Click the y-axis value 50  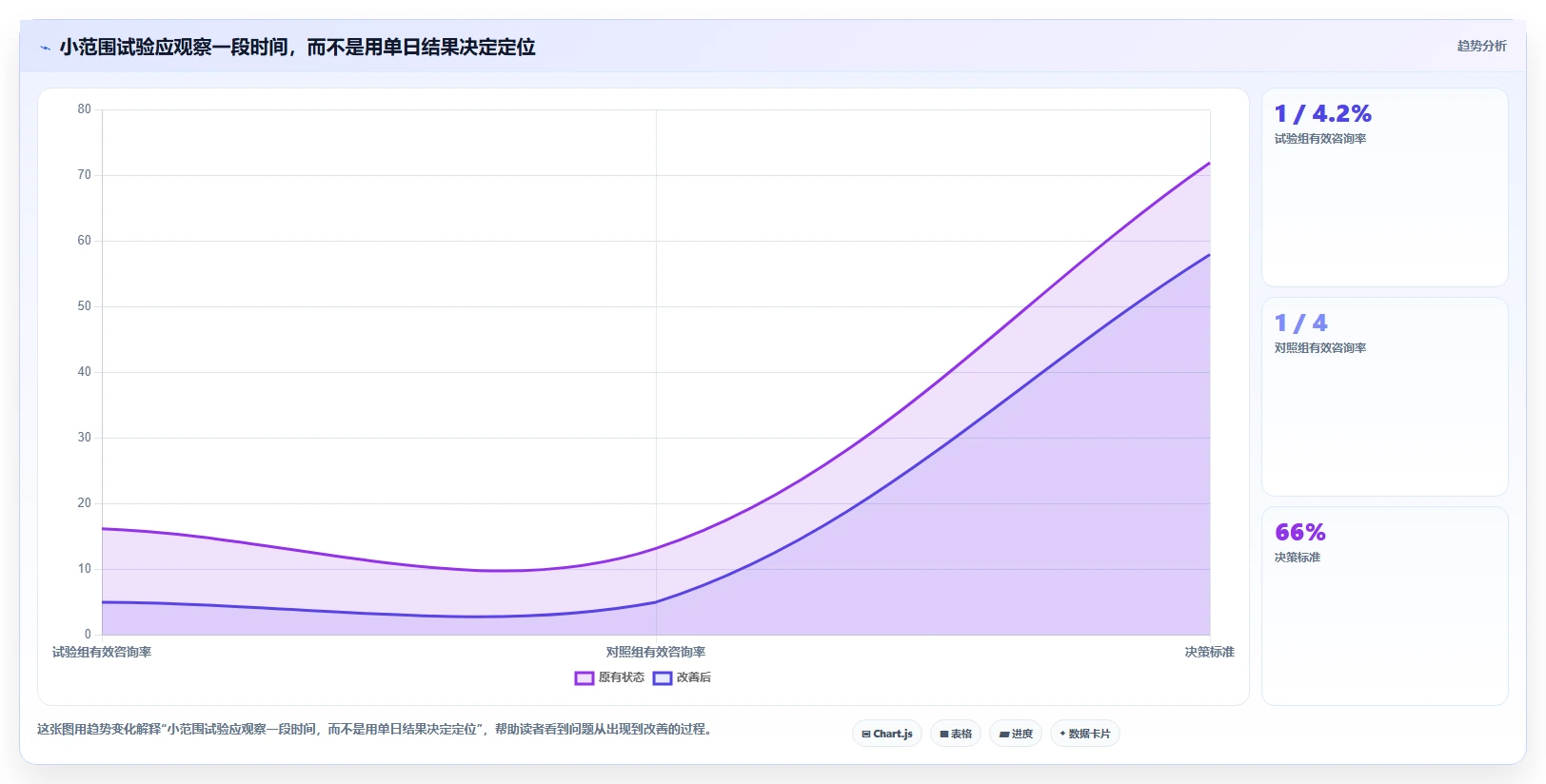[x=85, y=306]
